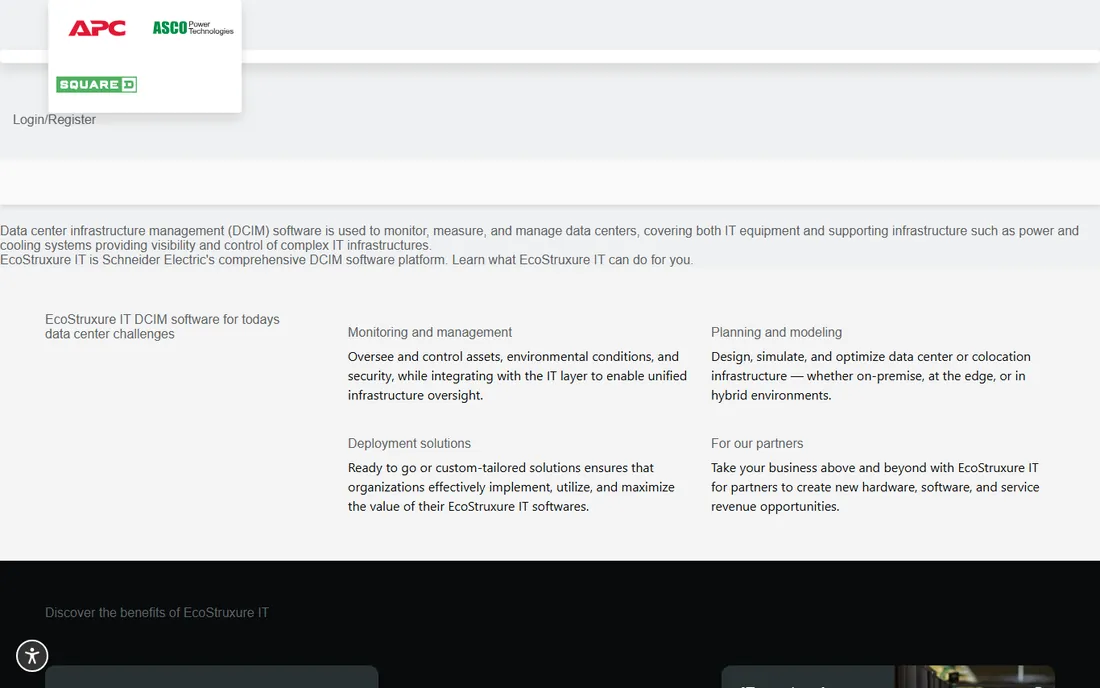Click the DCIM software introduction paragraph
Image resolution: width=1100 pixels, height=688 pixels.
click(x=539, y=238)
